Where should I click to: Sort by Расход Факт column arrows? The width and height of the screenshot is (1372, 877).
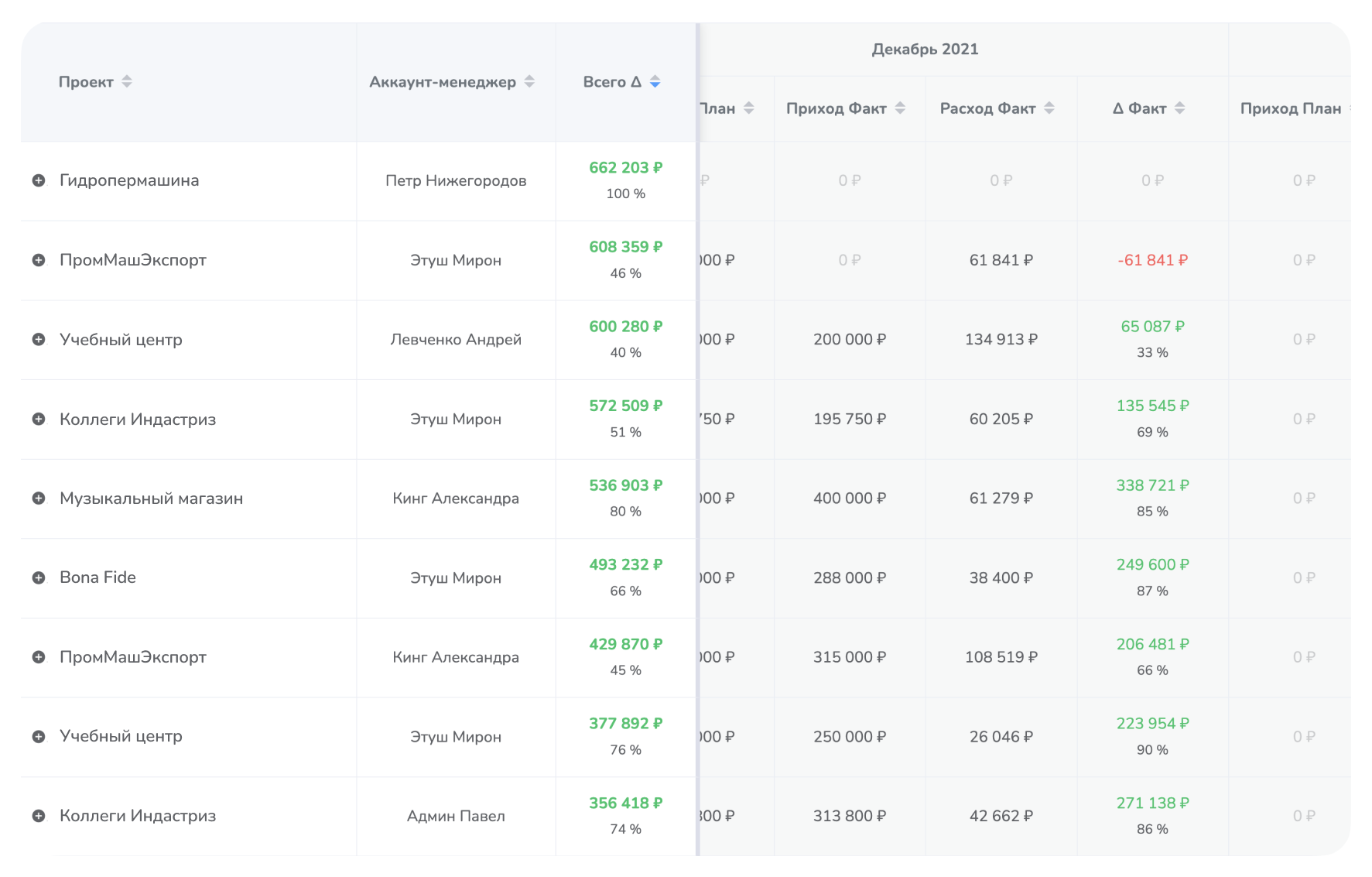coord(1049,108)
